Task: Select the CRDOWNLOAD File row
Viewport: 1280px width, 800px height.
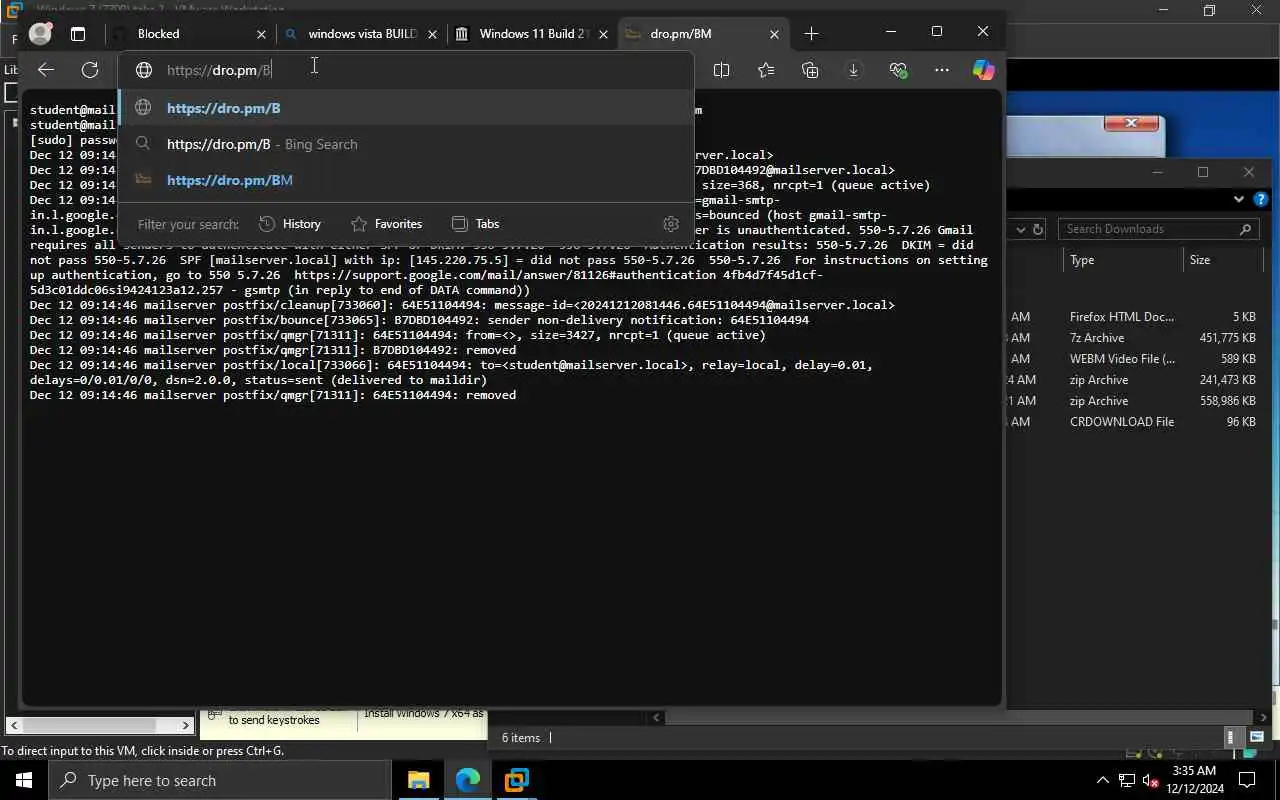Action: click(x=1134, y=422)
